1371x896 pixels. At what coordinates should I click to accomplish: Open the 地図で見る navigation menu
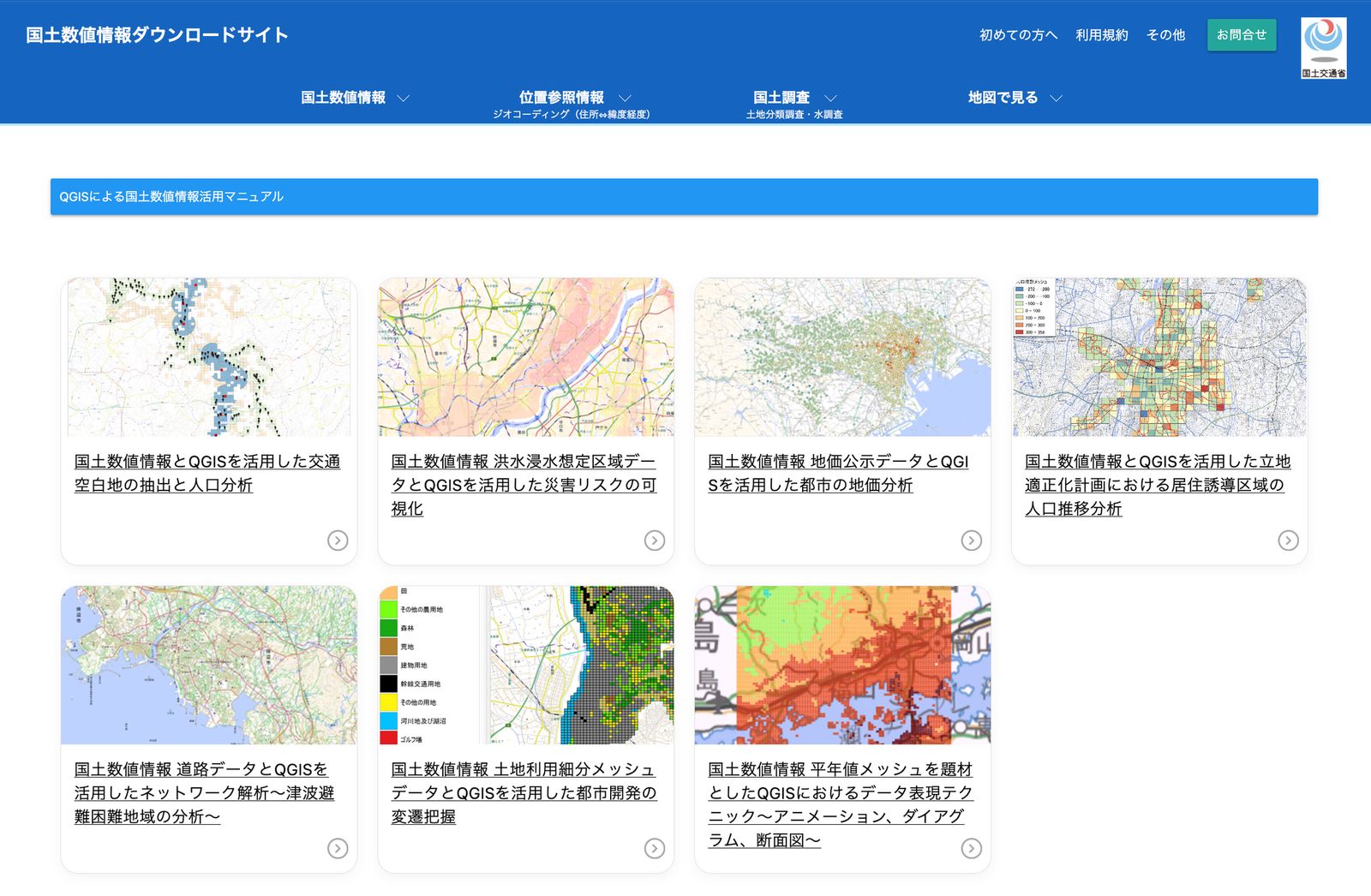1003,98
